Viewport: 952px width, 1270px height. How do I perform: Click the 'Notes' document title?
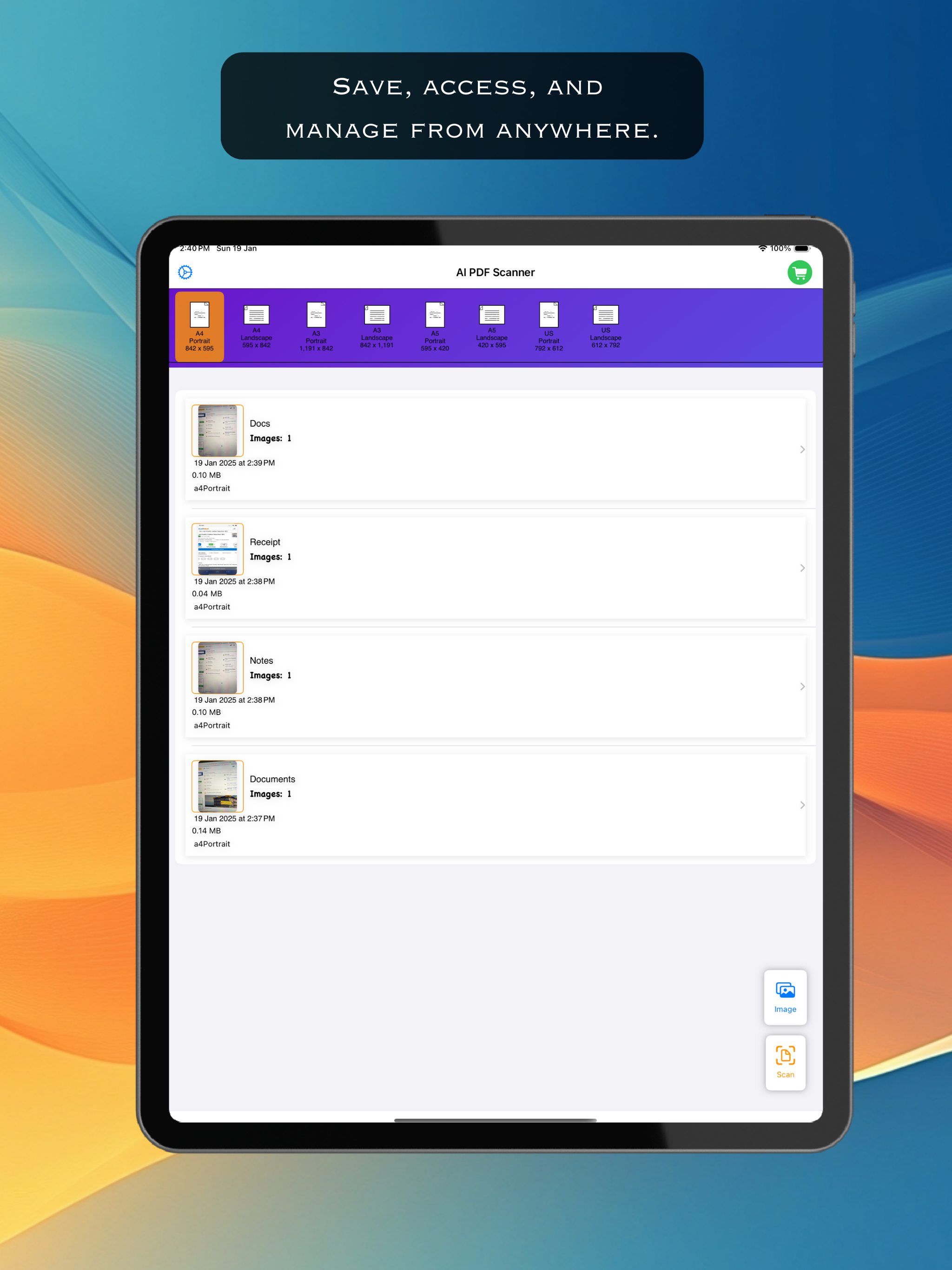pos(261,661)
